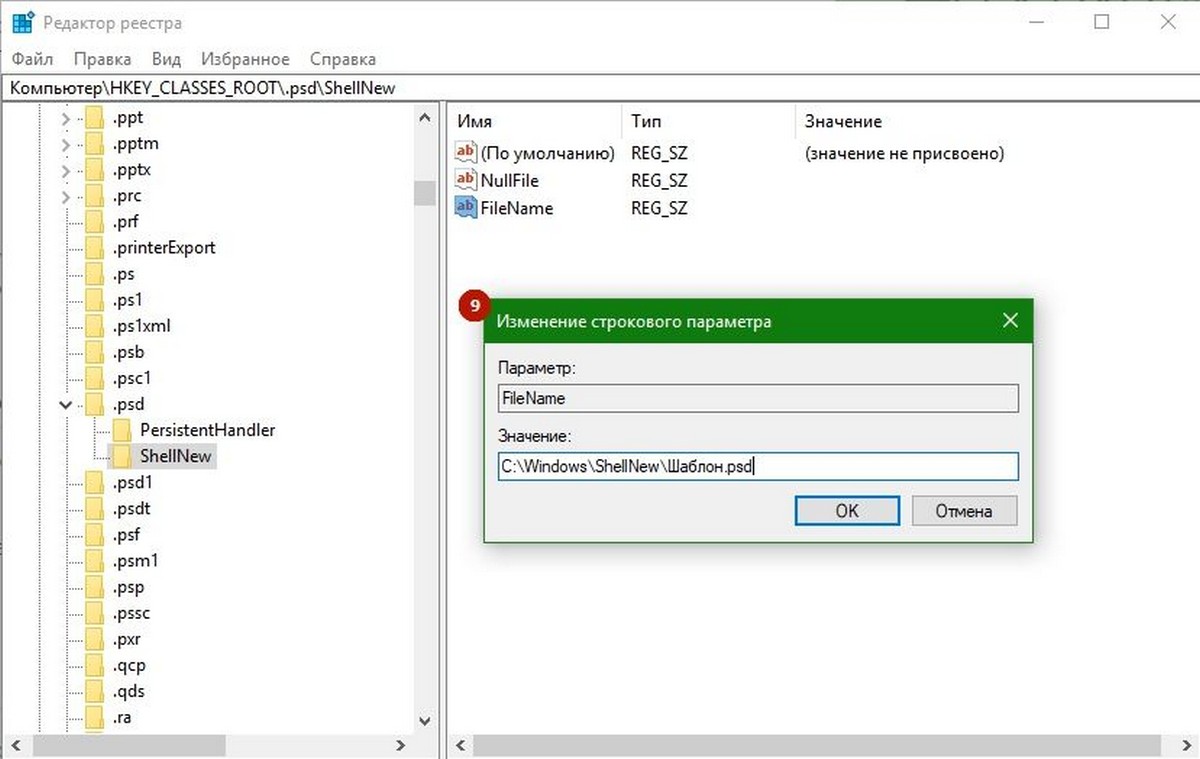Click the registry path address bar
This screenshot has height=759, width=1200.
(x=600, y=87)
